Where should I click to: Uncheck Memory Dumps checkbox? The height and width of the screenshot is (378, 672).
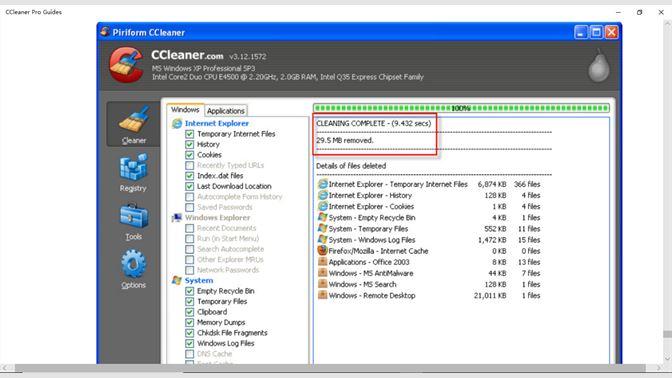(189, 322)
